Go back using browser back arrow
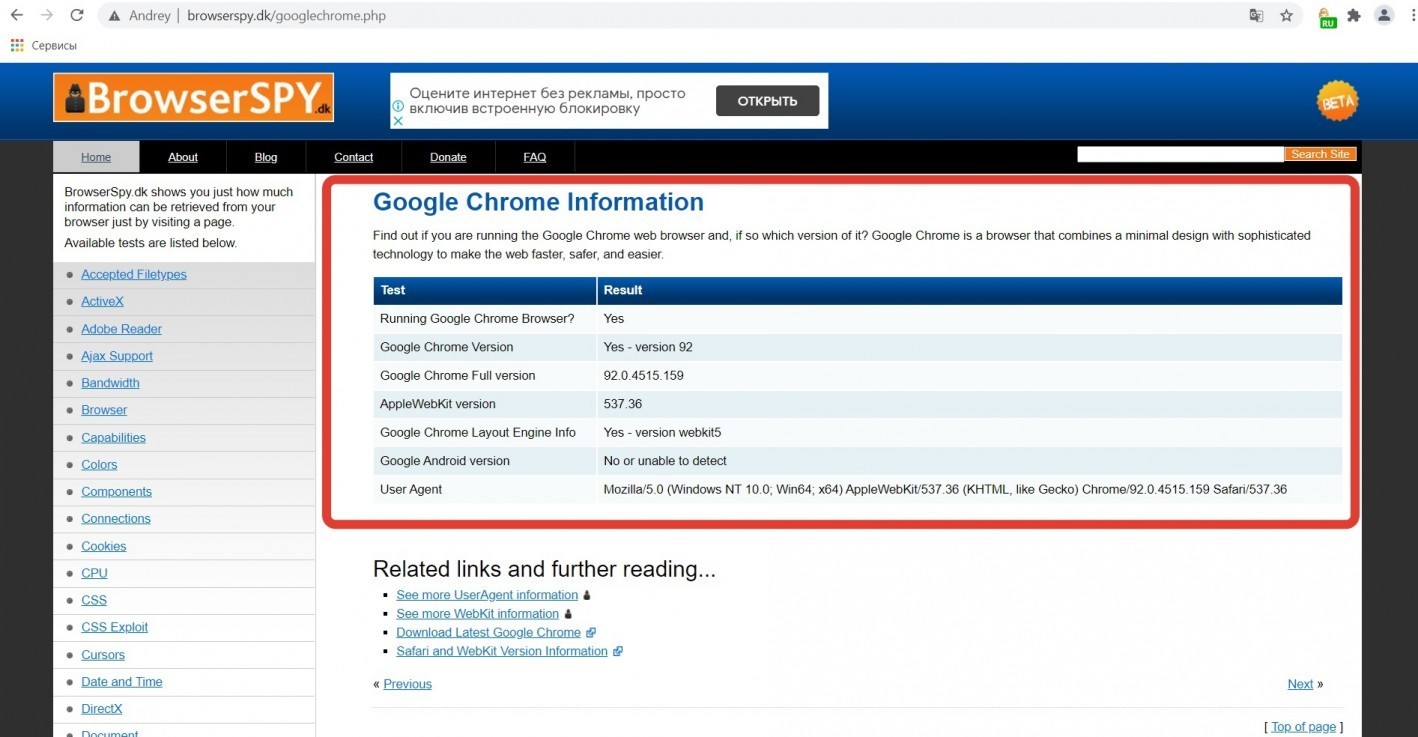Image resolution: width=1418 pixels, height=737 pixels. coord(16,16)
